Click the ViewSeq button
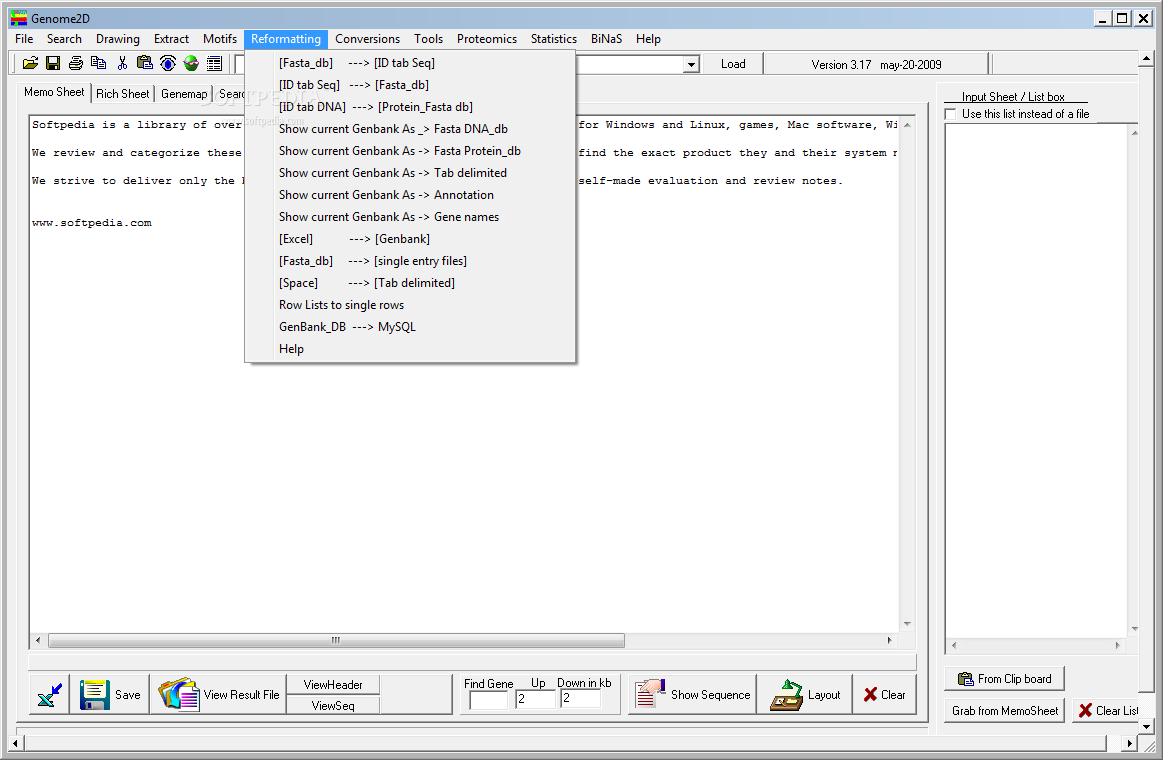 coord(333,705)
